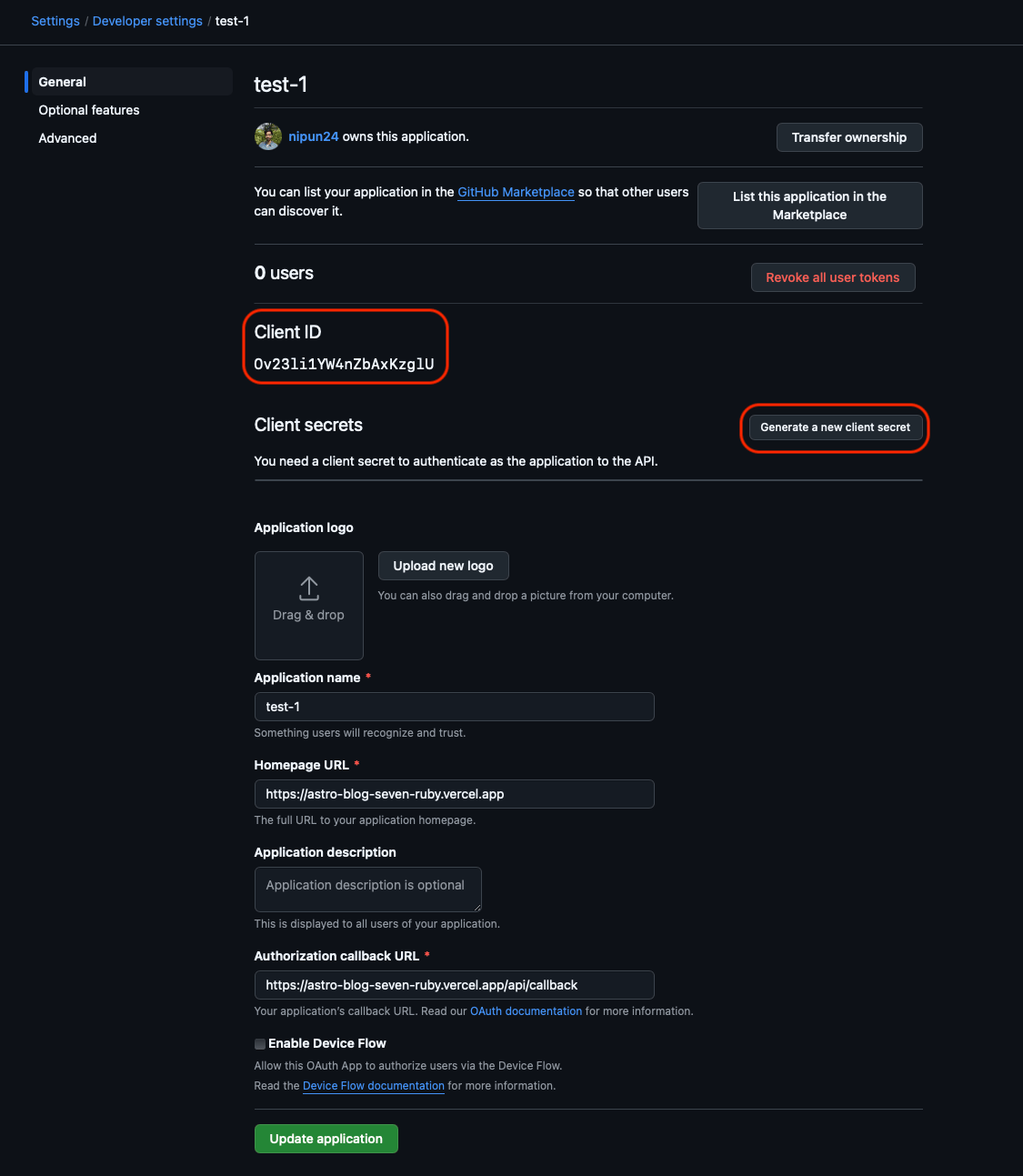Click the Application name field showing test-1
Viewport: 1023px width, 1176px height.
pos(454,707)
